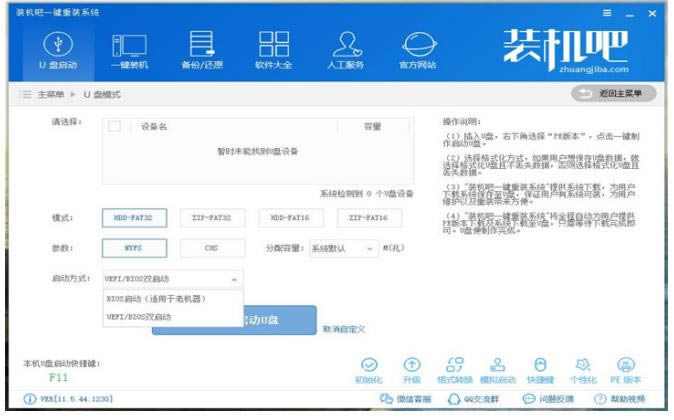Image resolution: width=674 pixels, height=420 pixels.
Task: Click the F11 hotkey text
Action: pos(58,378)
